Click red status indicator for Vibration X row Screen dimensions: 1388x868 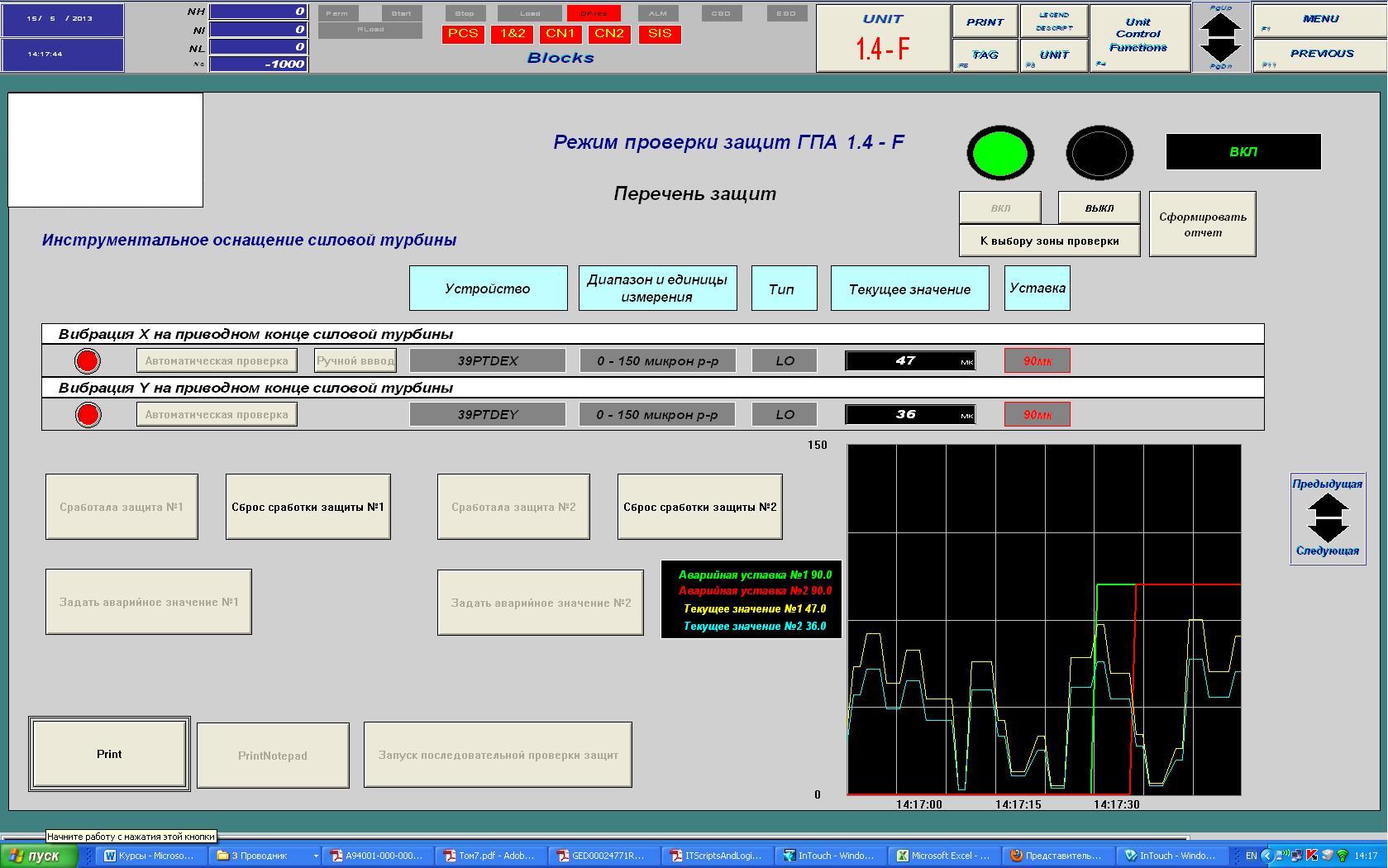(x=88, y=360)
